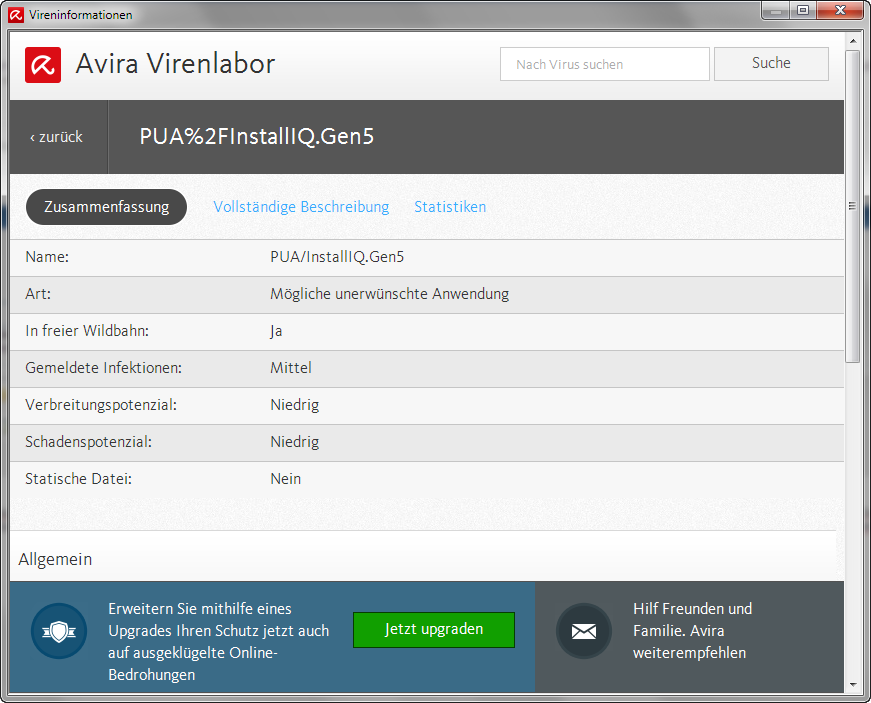Click the Avira icon in title bar

click(x=16, y=15)
